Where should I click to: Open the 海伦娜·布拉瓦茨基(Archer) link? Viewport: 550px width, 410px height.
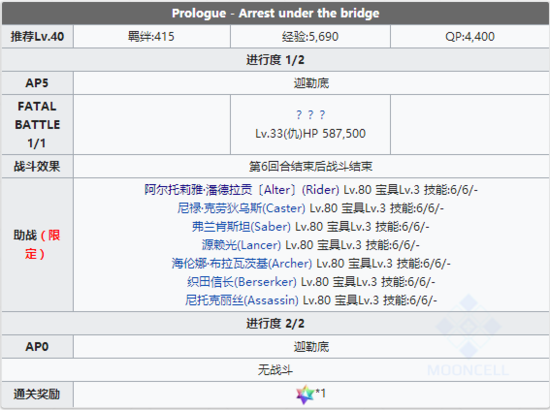[x=242, y=263]
